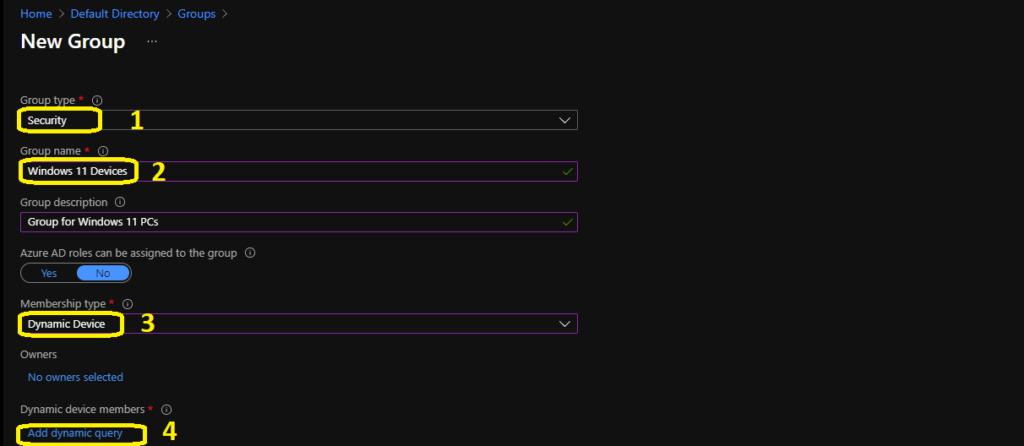Go to Home in the breadcrumb
Image resolution: width=1024 pixels, height=446 pixels.
point(36,14)
